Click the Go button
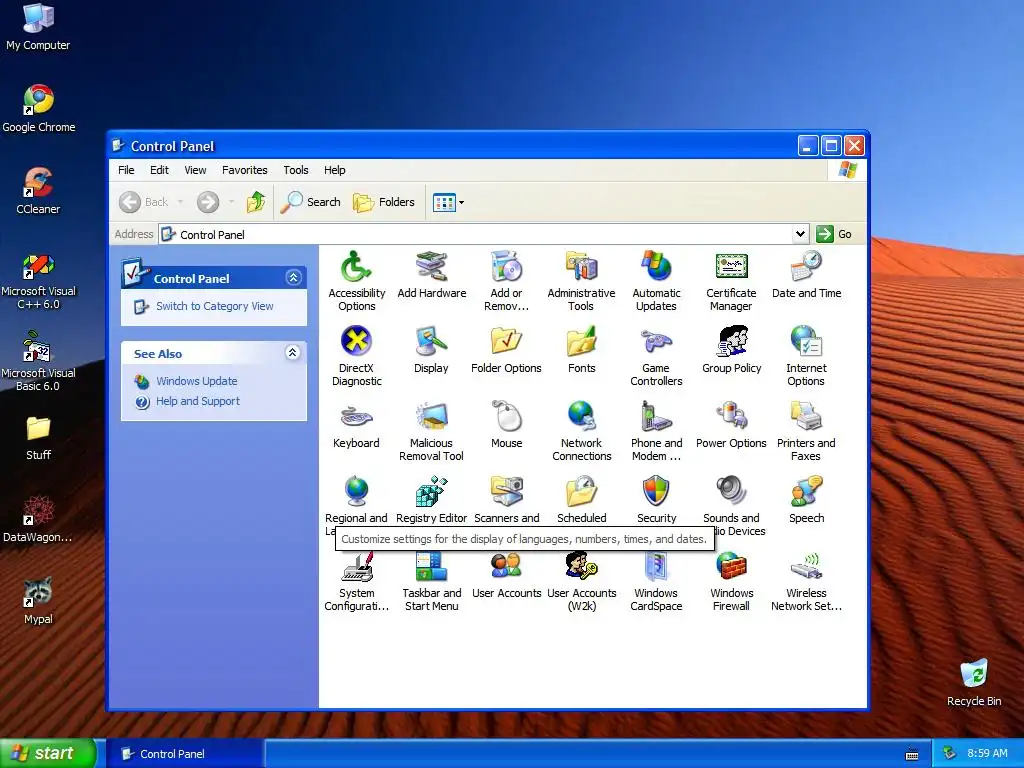This screenshot has height=768, width=1024. (835, 234)
